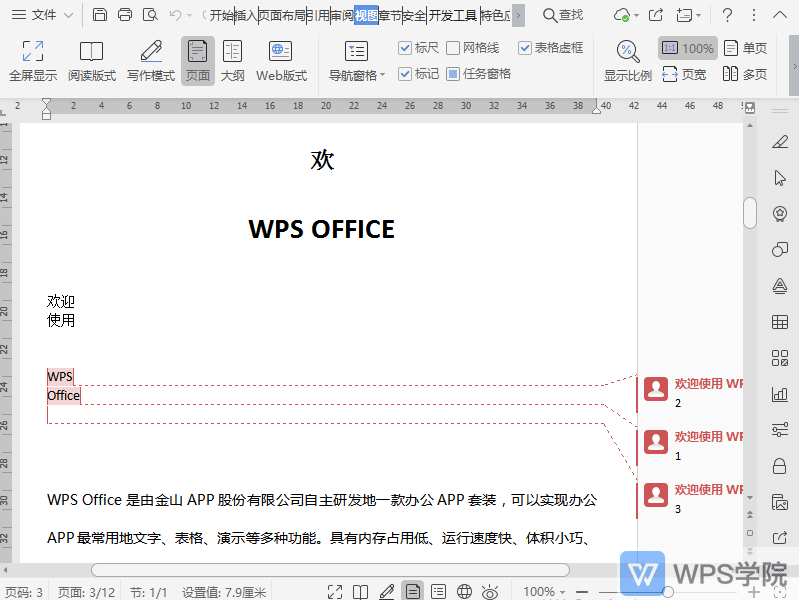Open the more options vertical dots menu

[754, 15]
